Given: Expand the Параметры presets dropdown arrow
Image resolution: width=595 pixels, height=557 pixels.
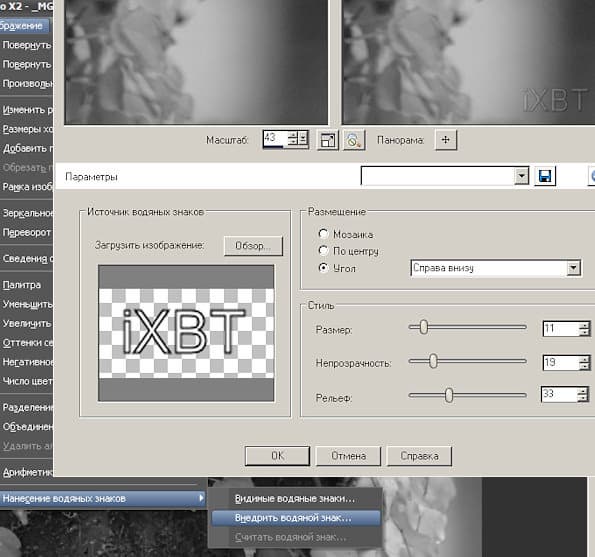Looking at the screenshot, I should tap(521, 176).
